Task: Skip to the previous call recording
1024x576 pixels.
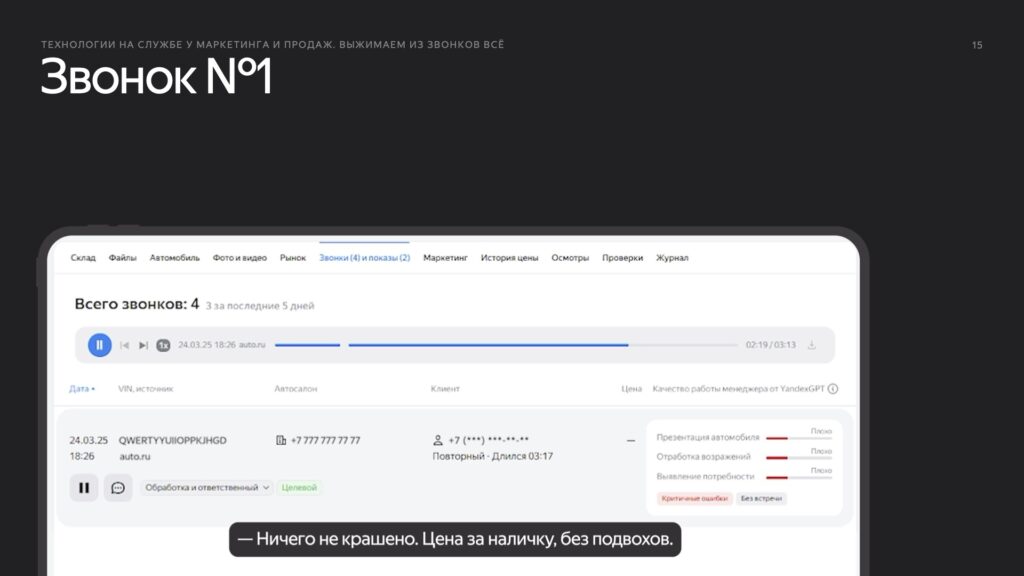Action: tap(125, 345)
